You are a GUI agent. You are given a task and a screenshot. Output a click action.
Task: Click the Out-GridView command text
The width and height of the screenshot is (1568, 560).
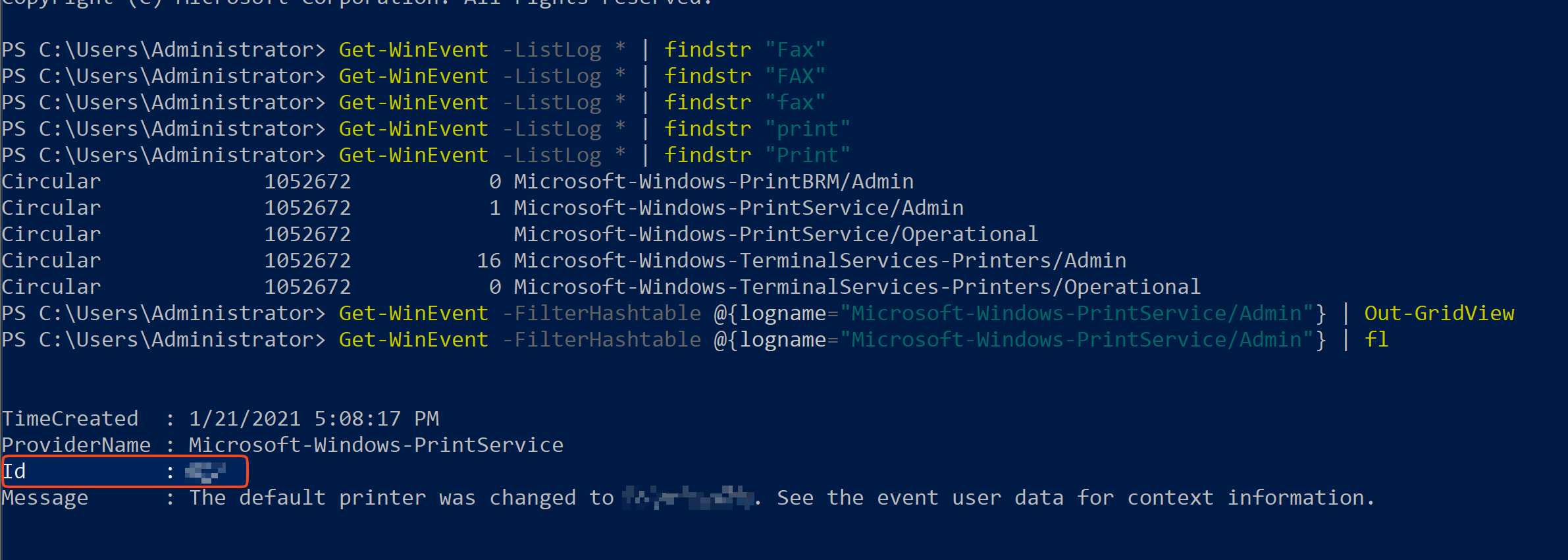pos(1439,313)
